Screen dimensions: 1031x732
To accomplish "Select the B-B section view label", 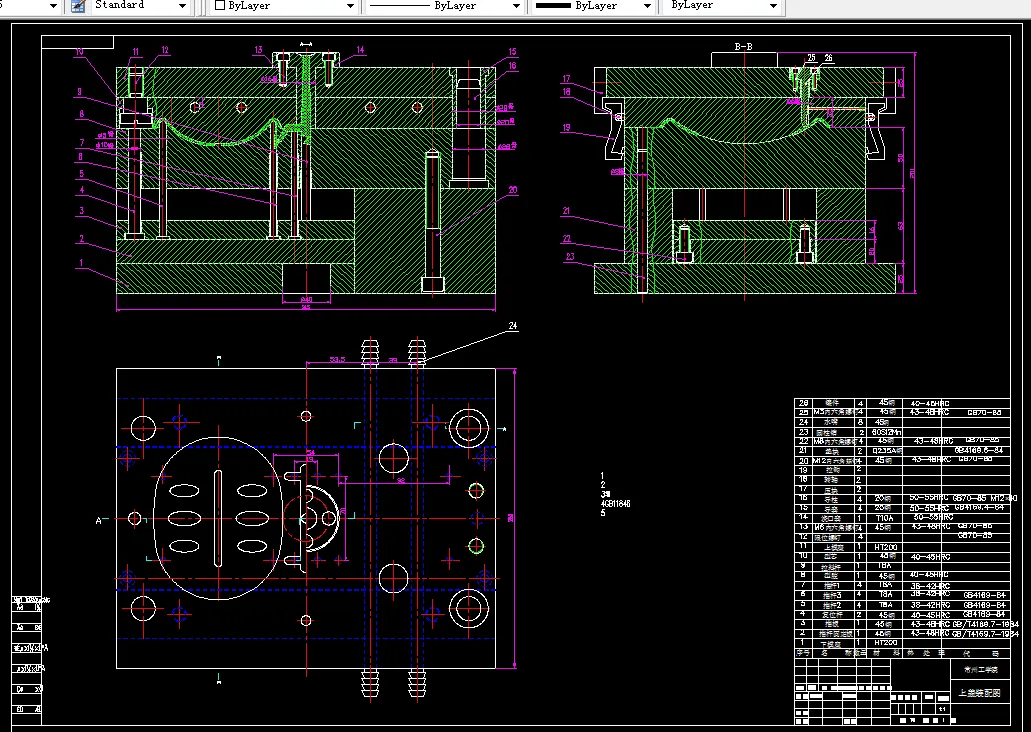I will click(x=743, y=47).
